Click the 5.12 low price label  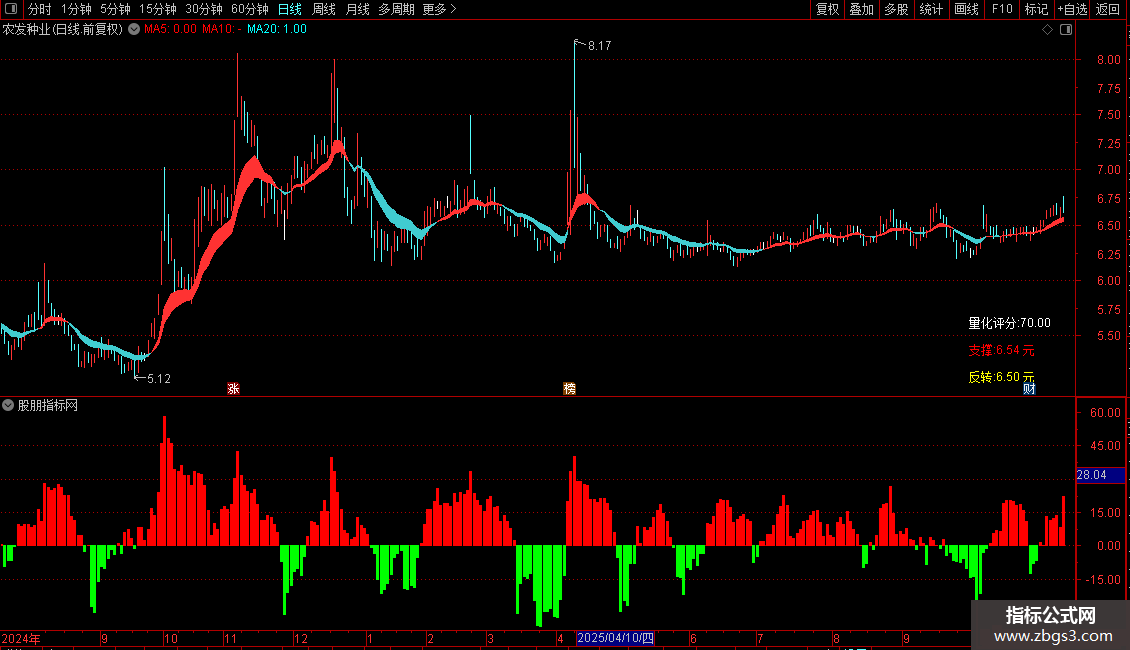(159, 378)
